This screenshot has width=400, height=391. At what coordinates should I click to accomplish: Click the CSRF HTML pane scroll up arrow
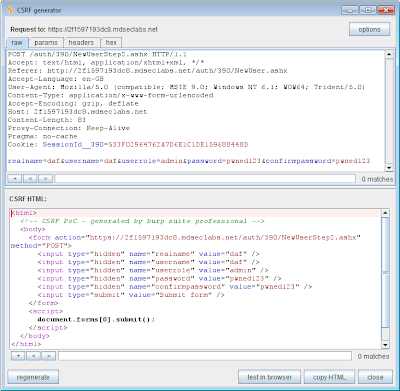[385, 213]
